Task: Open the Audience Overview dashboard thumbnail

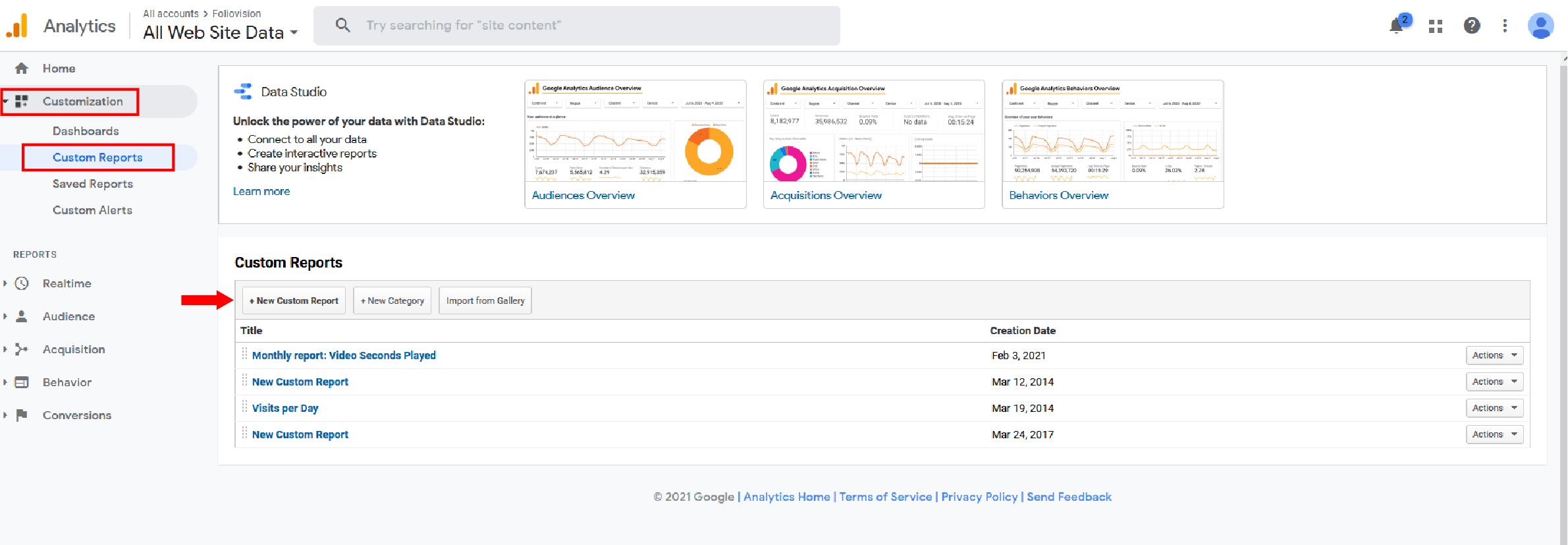Action: click(635, 132)
